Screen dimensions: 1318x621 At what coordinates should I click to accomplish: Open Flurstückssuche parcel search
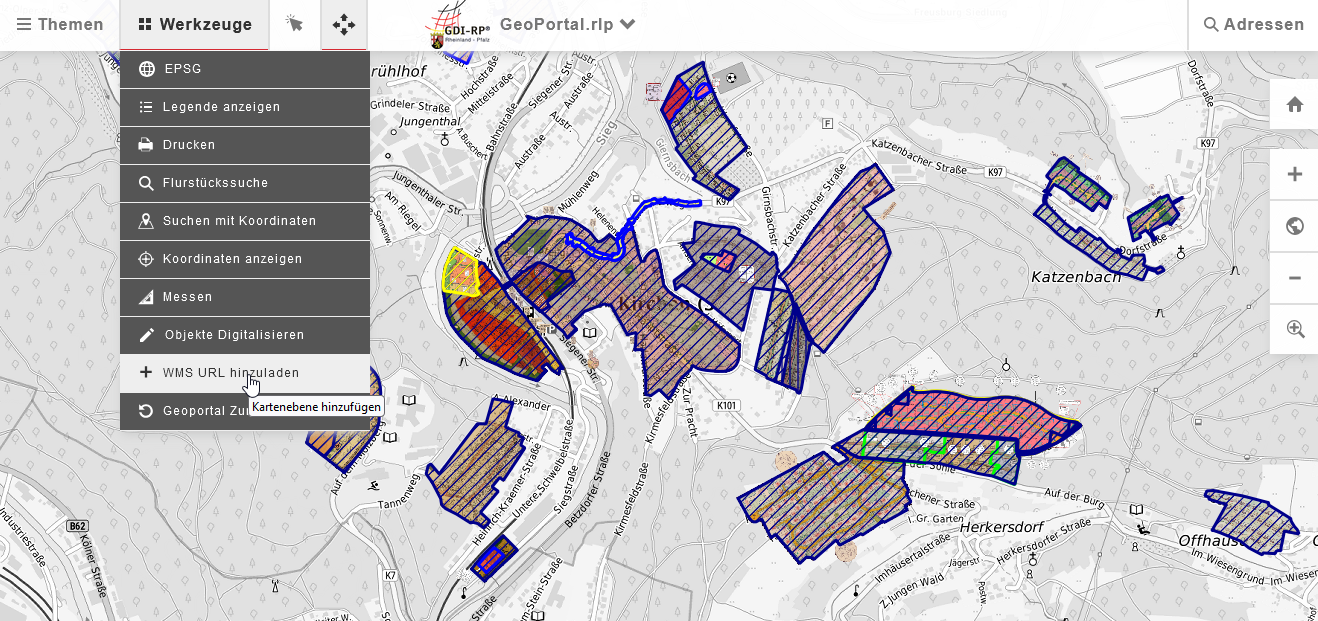tap(245, 183)
